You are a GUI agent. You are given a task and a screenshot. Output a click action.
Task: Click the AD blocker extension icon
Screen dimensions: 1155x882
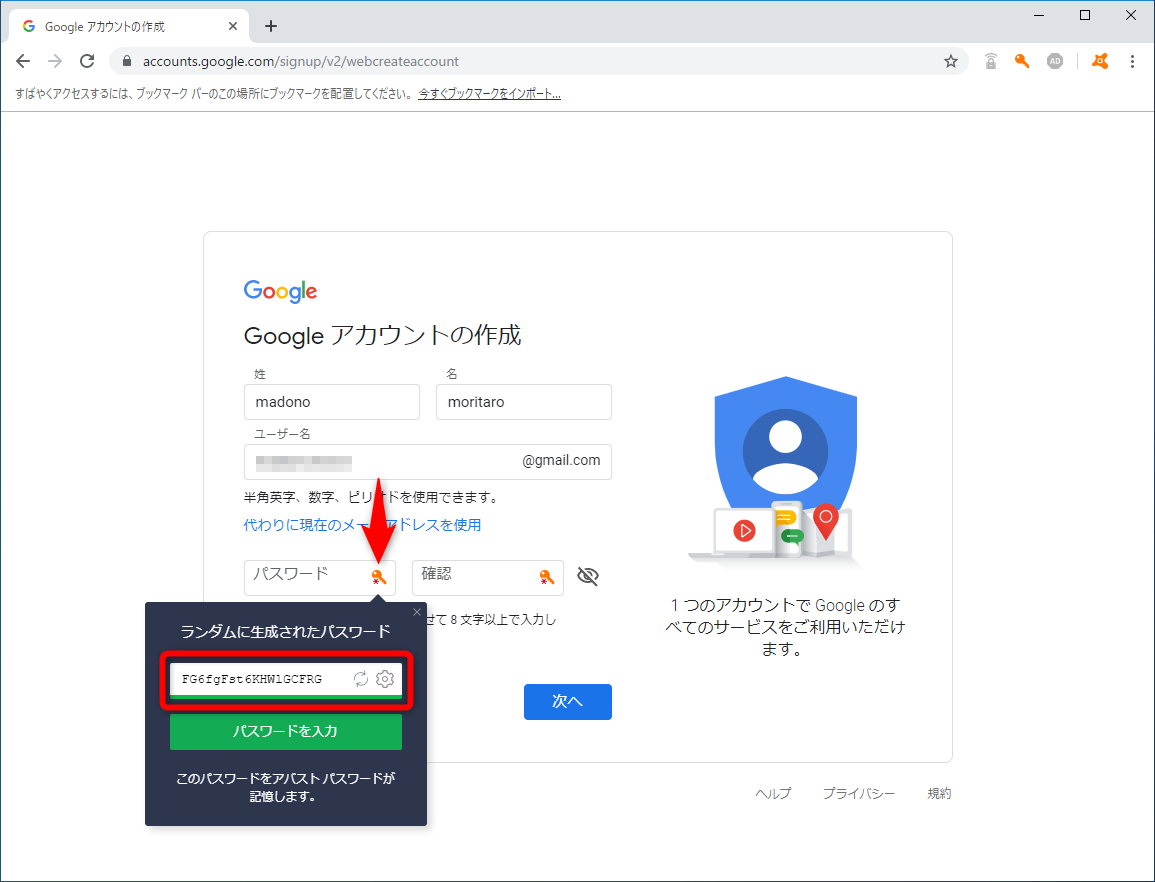point(1055,61)
